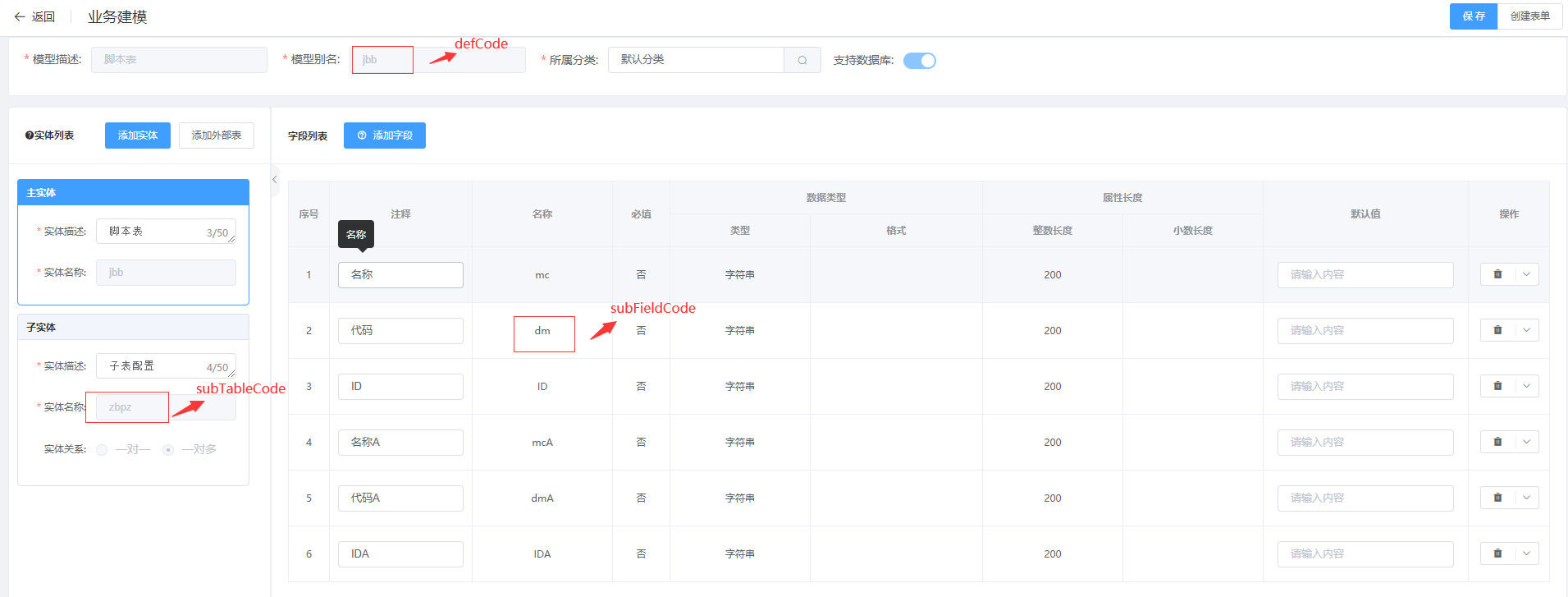Select the 主实体 panel header
Screen dimensions: 1568x597
point(133,192)
